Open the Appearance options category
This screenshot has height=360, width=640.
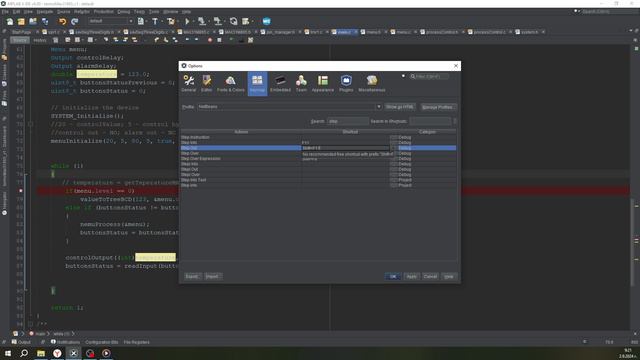pos(323,84)
